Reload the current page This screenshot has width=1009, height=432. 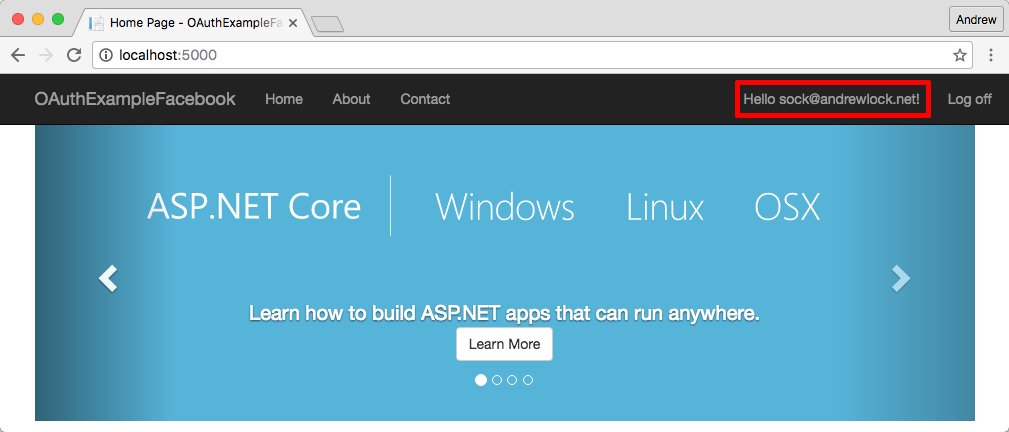pos(74,55)
